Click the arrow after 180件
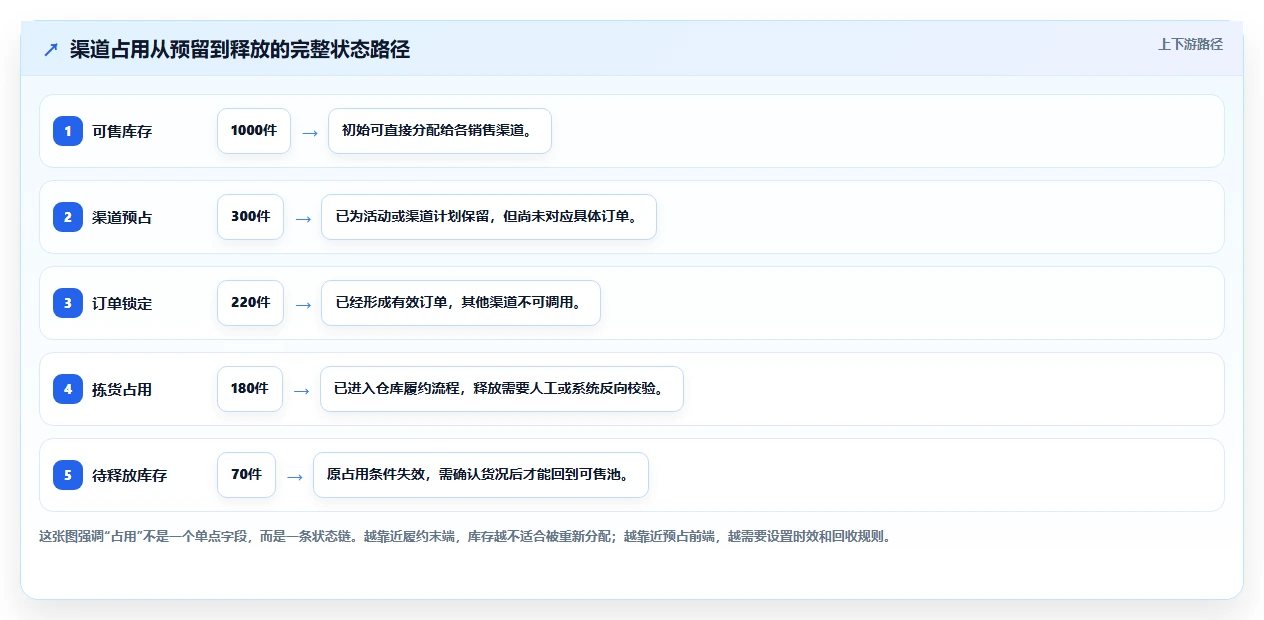This screenshot has height=620, width=1264. pos(302,390)
